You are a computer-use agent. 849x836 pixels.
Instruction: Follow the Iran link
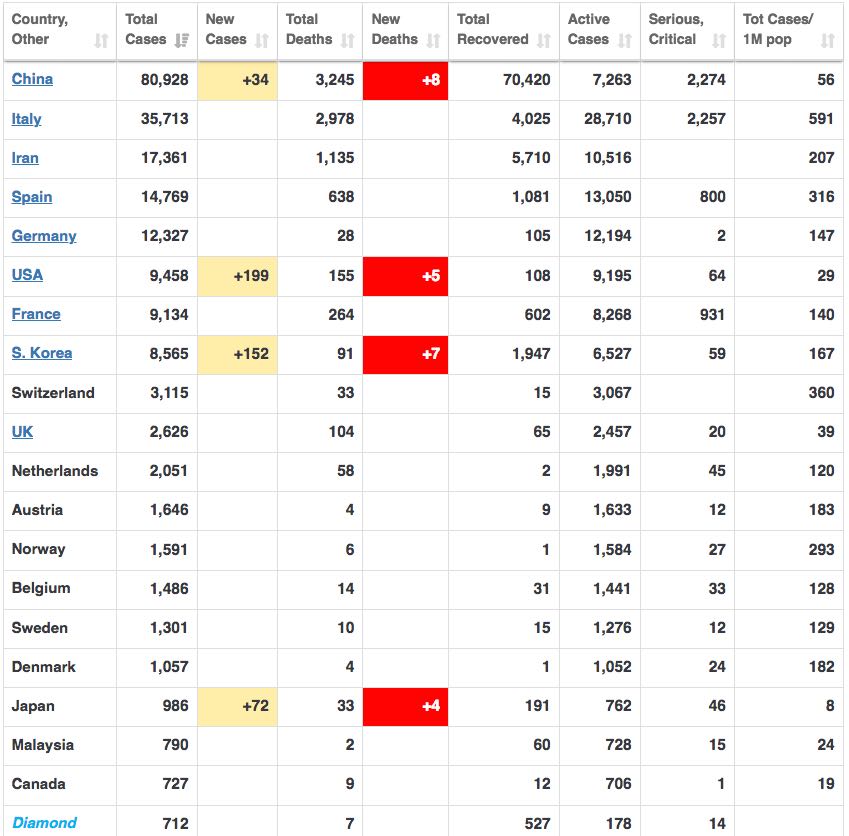point(25,157)
